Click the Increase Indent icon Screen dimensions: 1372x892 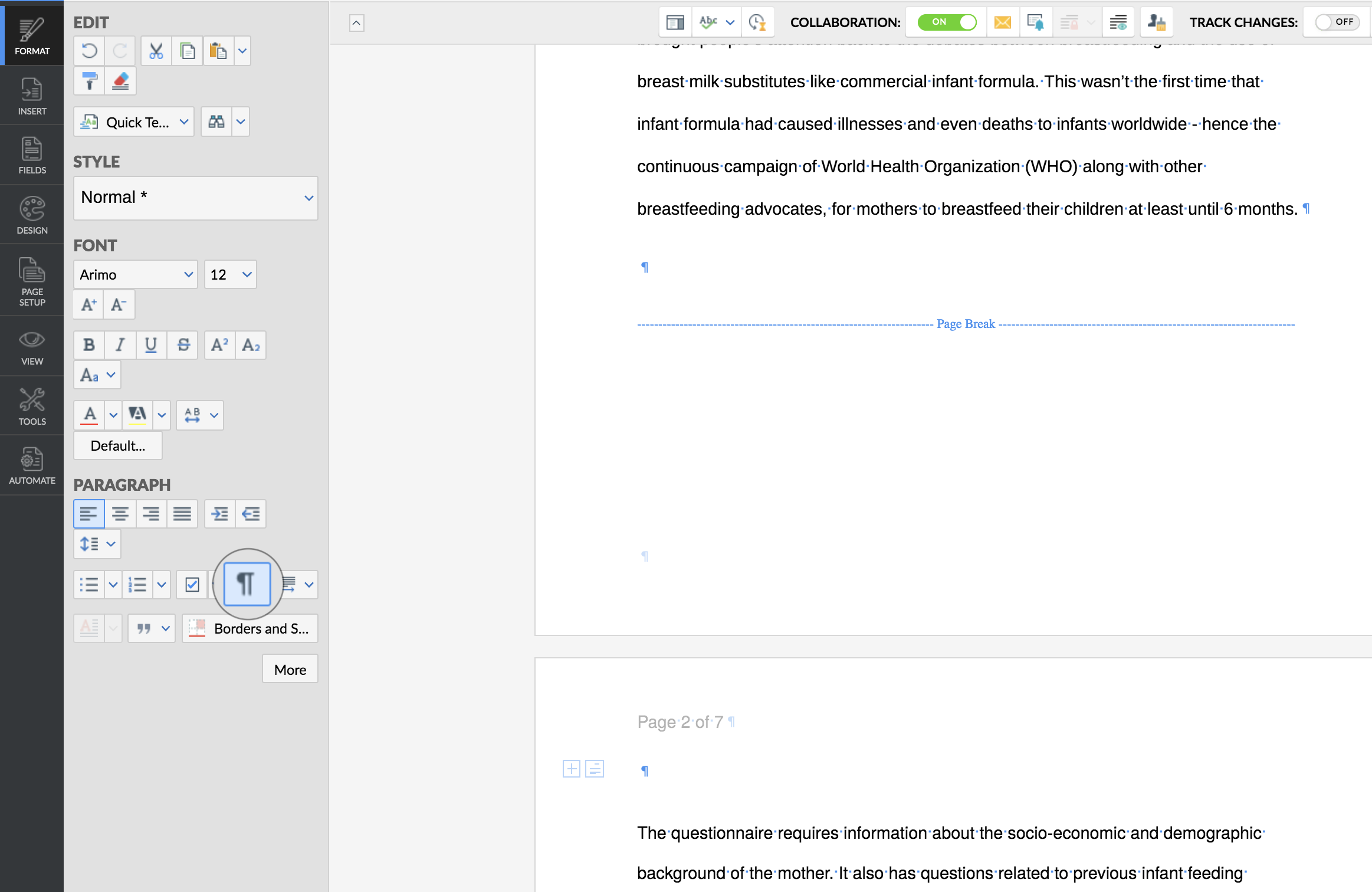[219, 514]
